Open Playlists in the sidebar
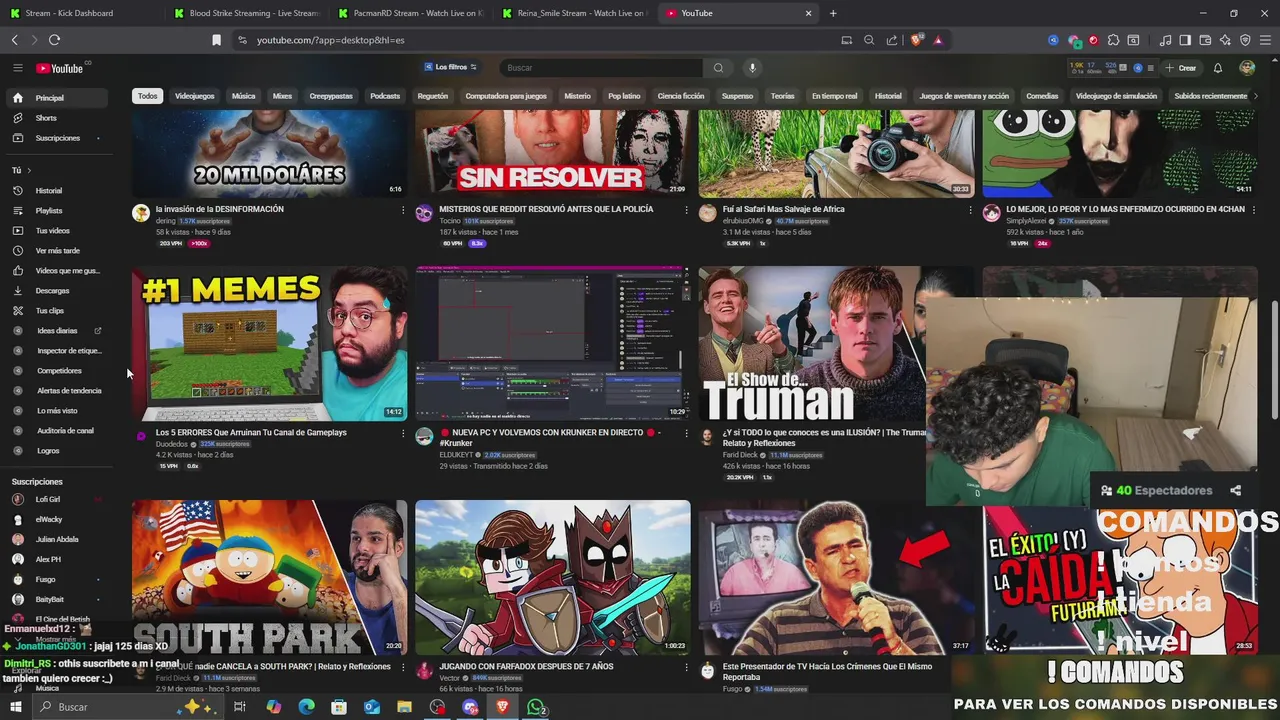This screenshot has height=720, width=1280. click(x=58, y=211)
